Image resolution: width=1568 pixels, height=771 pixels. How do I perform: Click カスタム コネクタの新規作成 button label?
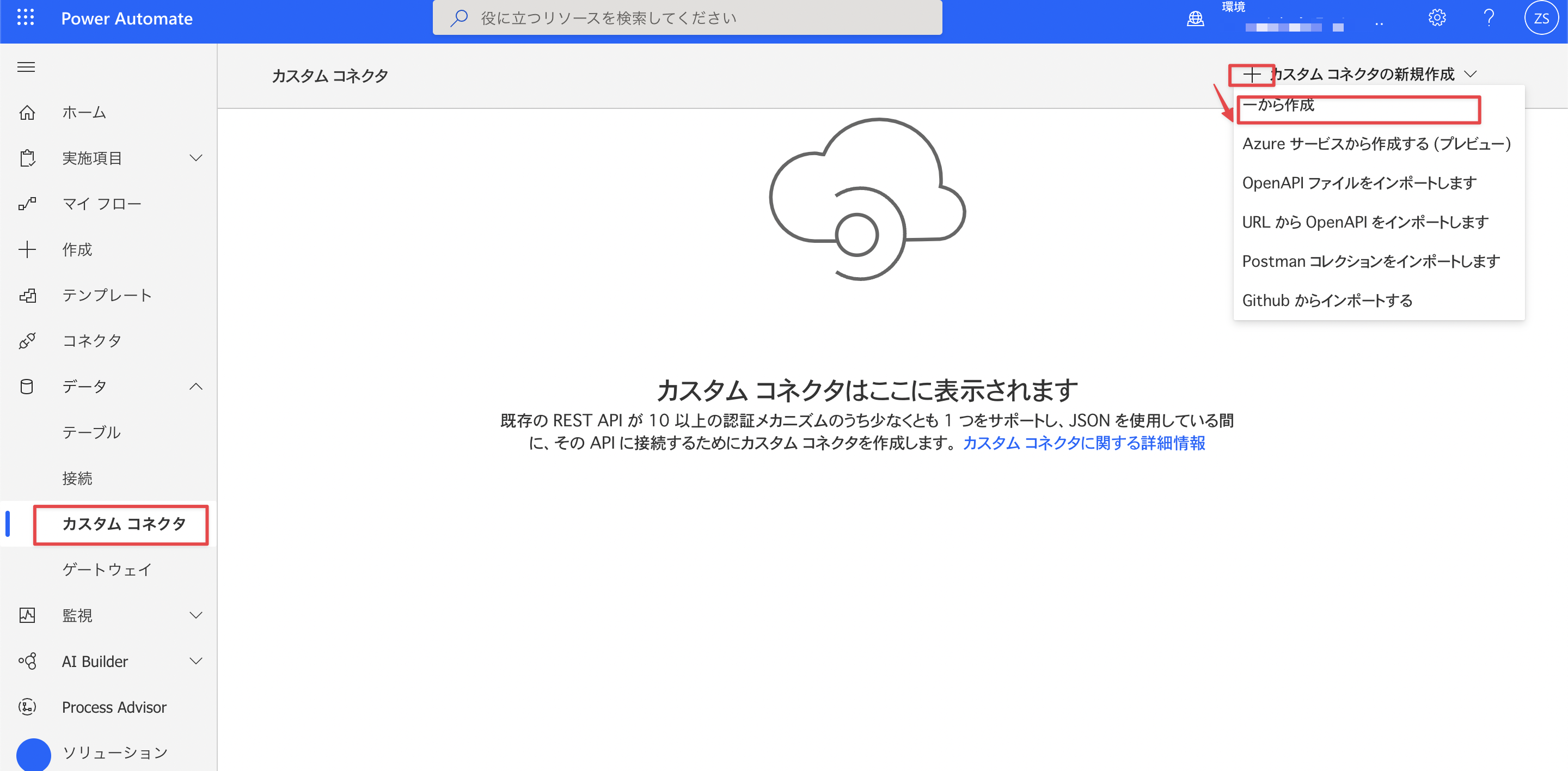(1362, 74)
